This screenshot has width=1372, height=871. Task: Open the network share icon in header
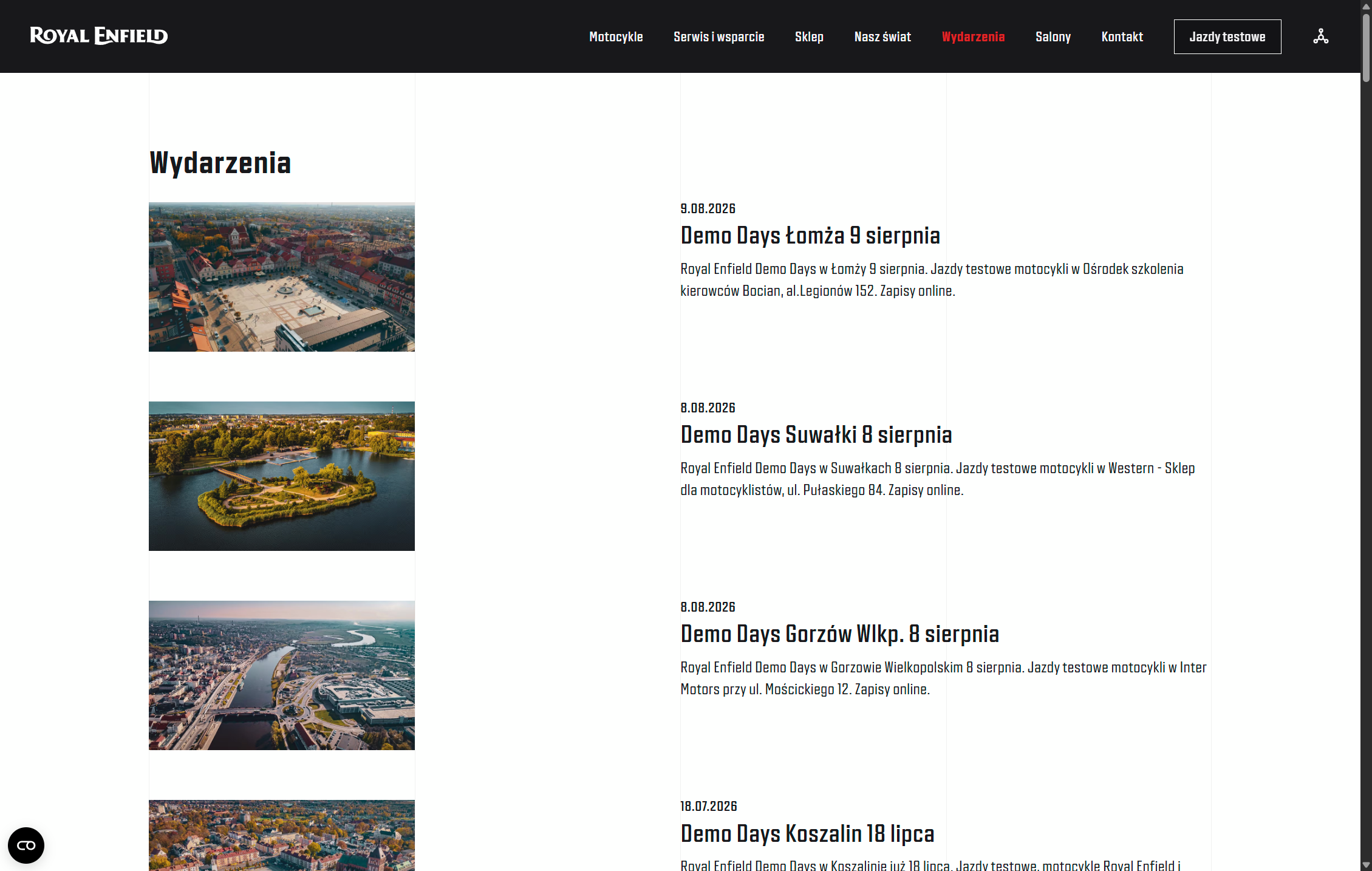(x=1320, y=36)
